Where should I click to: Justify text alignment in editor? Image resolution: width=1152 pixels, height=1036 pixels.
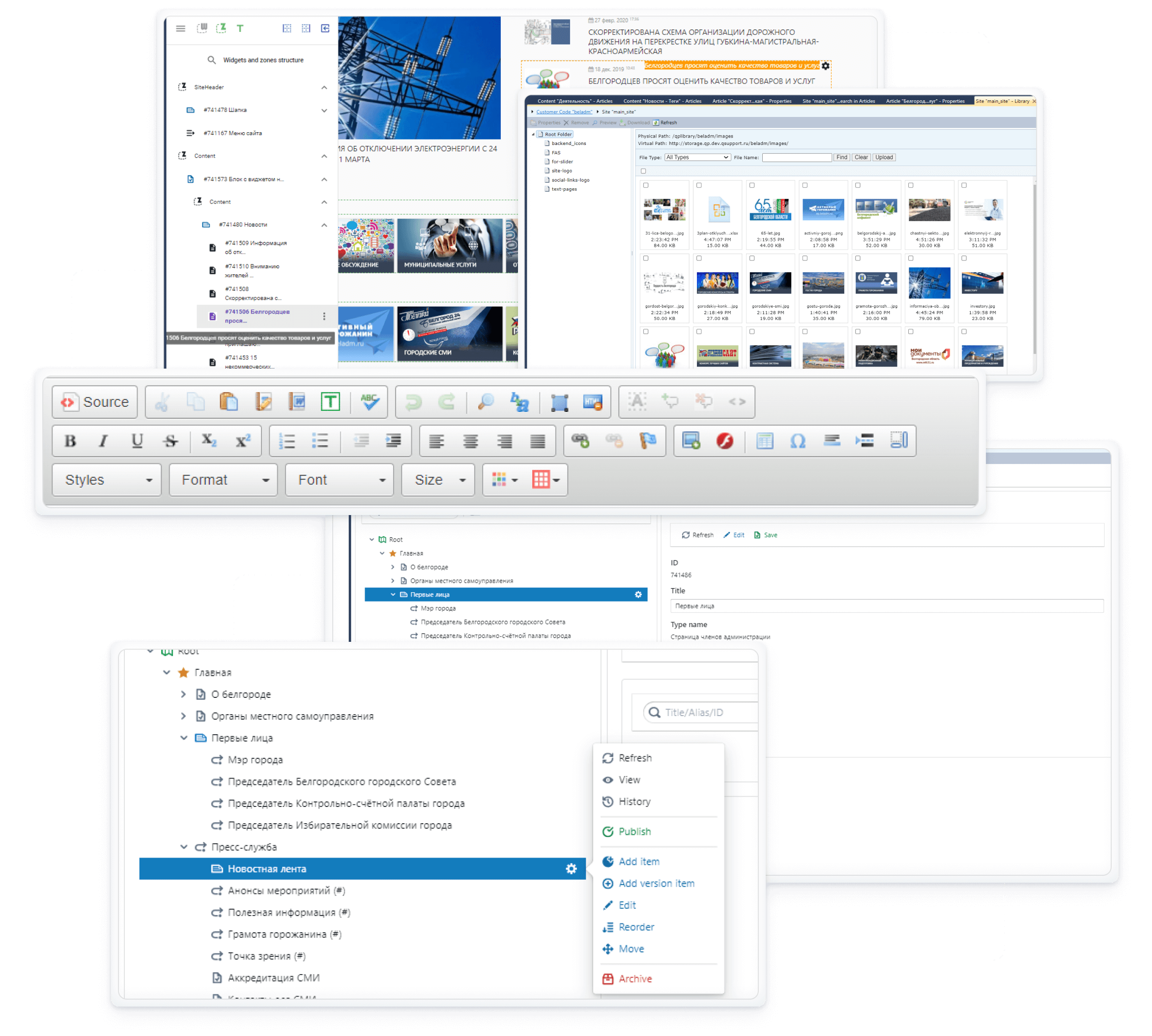[538, 441]
